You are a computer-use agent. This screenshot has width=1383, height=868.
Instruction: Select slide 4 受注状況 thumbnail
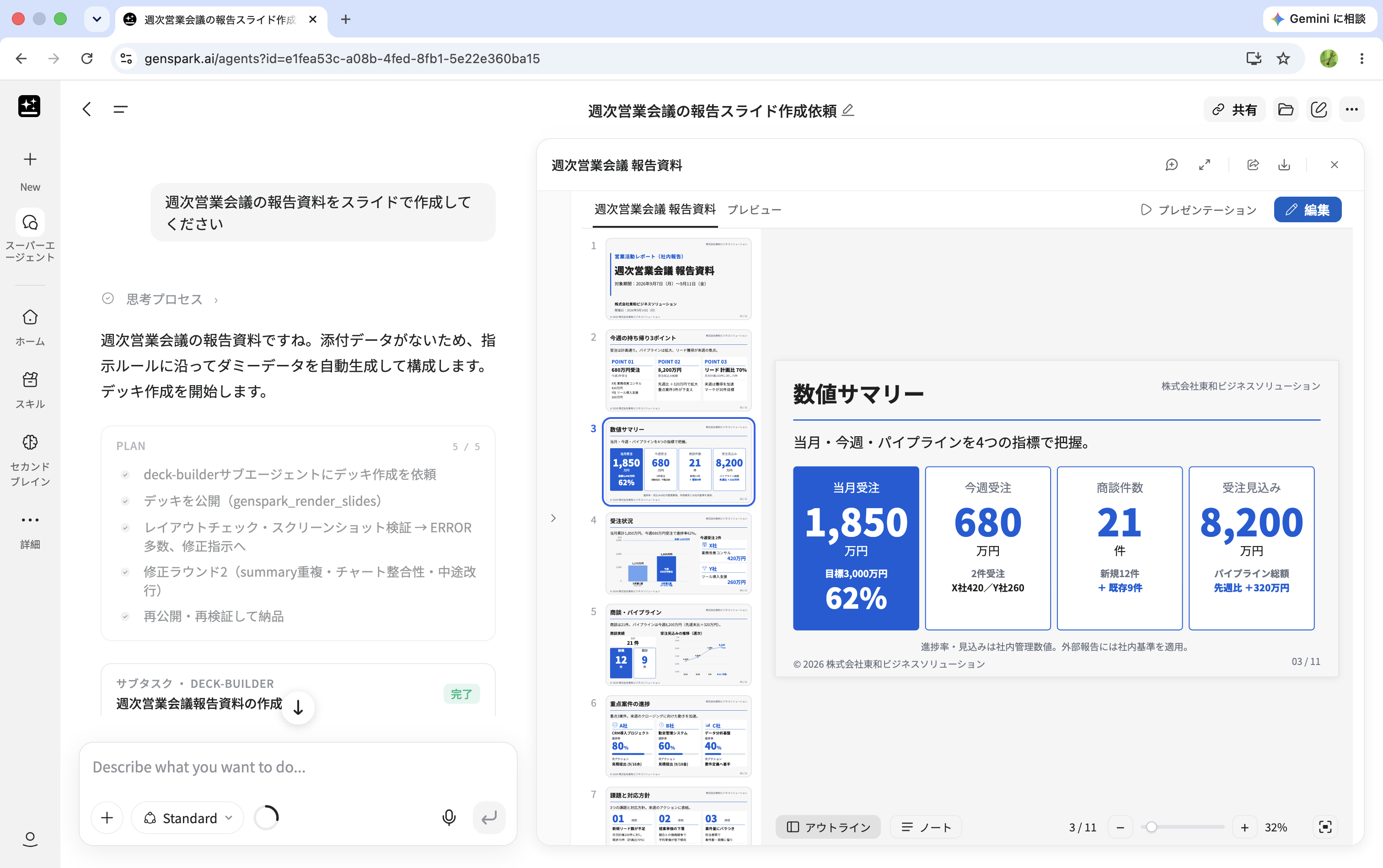point(678,553)
